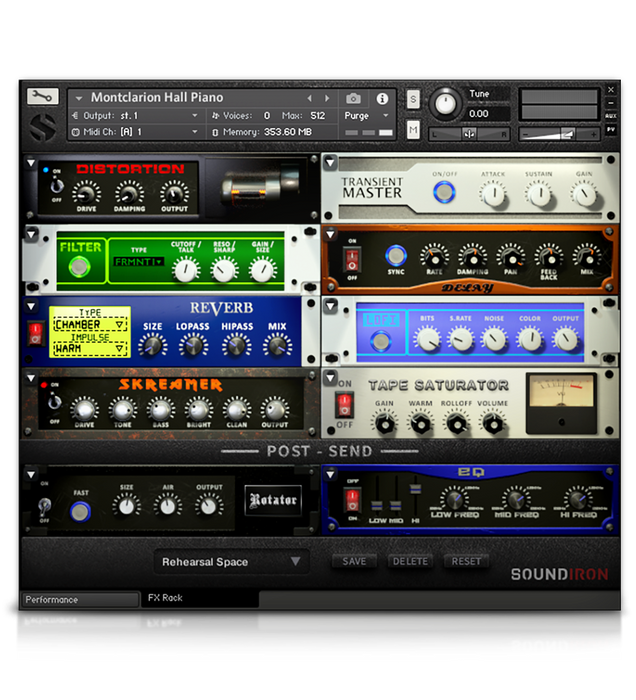
Task: Enable the Rotator Fast button
Action: point(80,511)
